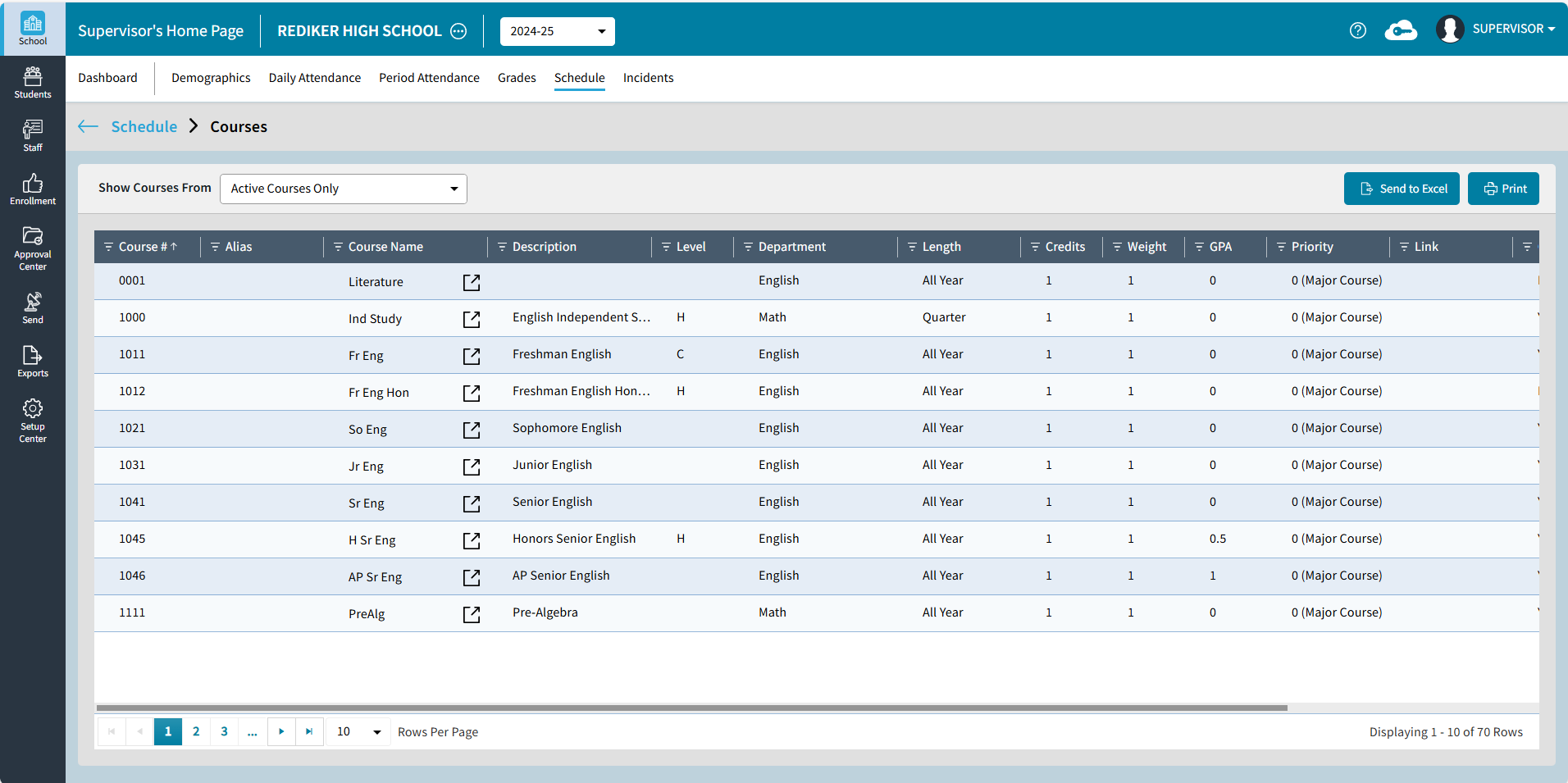Go to page 3 of courses
Viewport: 1568px width, 783px height.
[x=224, y=731]
